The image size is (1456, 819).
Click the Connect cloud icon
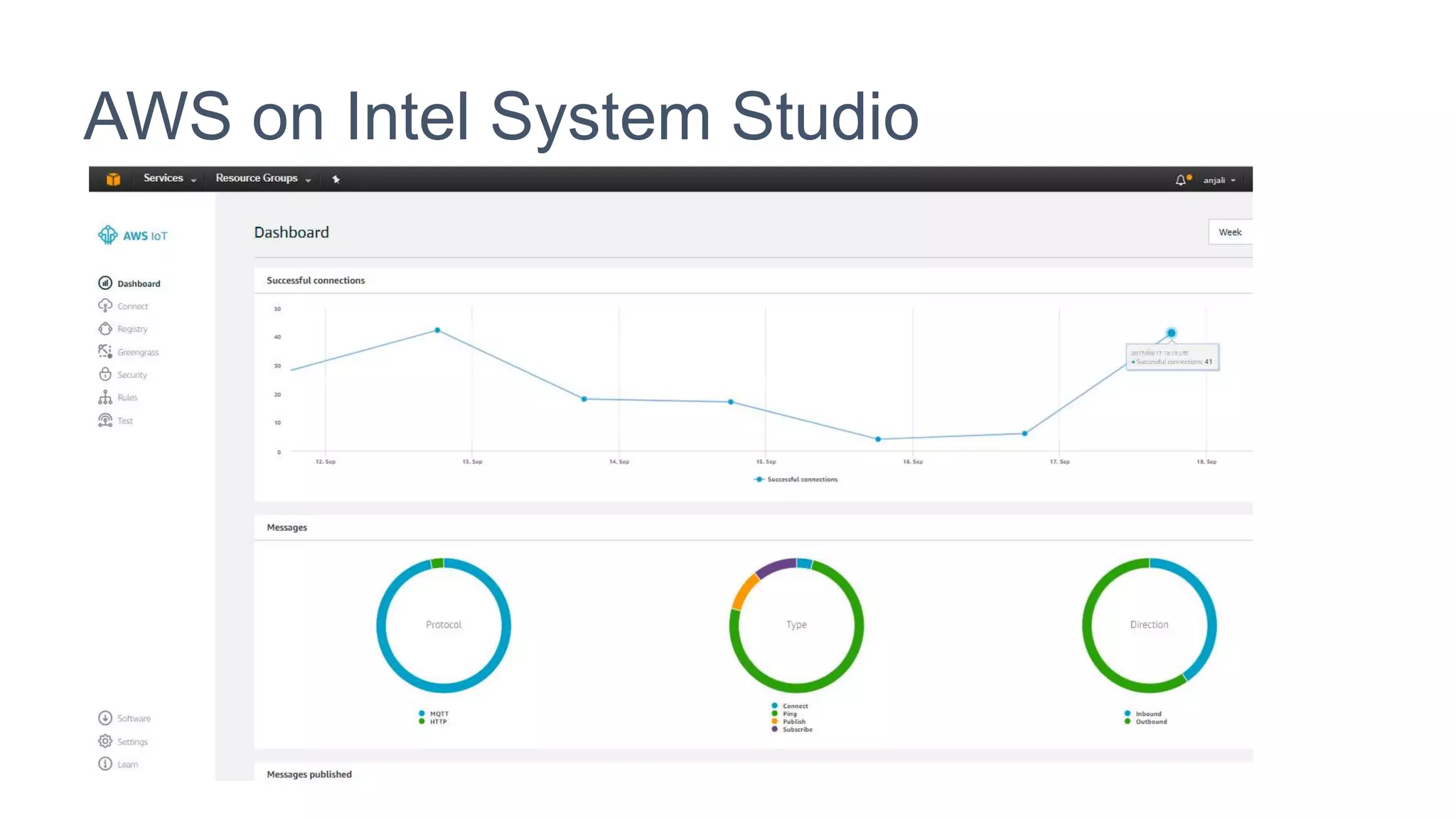coord(105,306)
